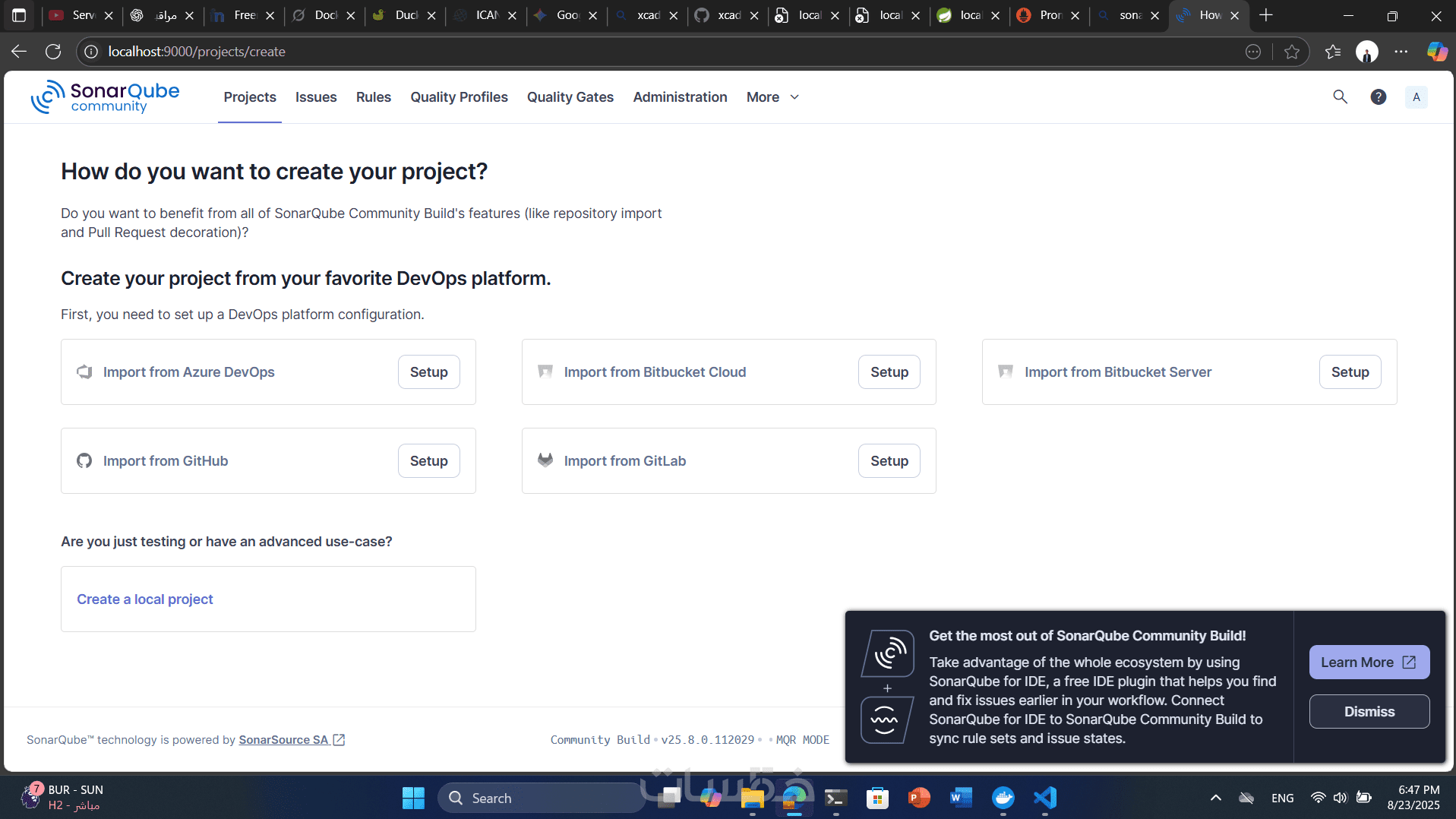This screenshot has height=819, width=1456.
Task: Click the SonarQube community logo
Action: (x=105, y=97)
